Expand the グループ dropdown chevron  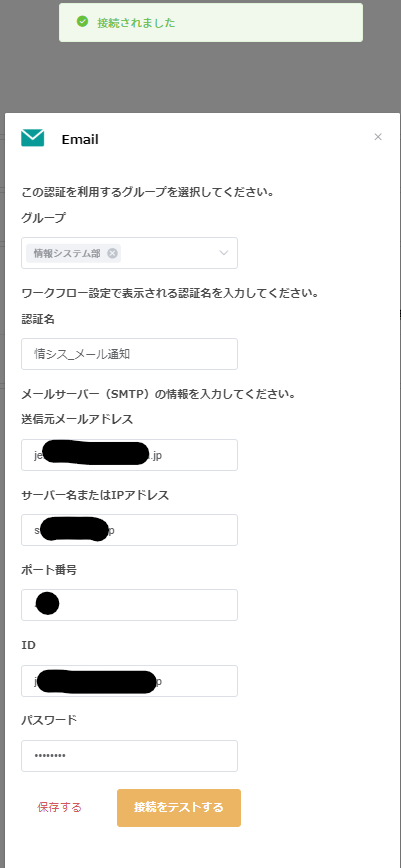click(x=224, y=253)
